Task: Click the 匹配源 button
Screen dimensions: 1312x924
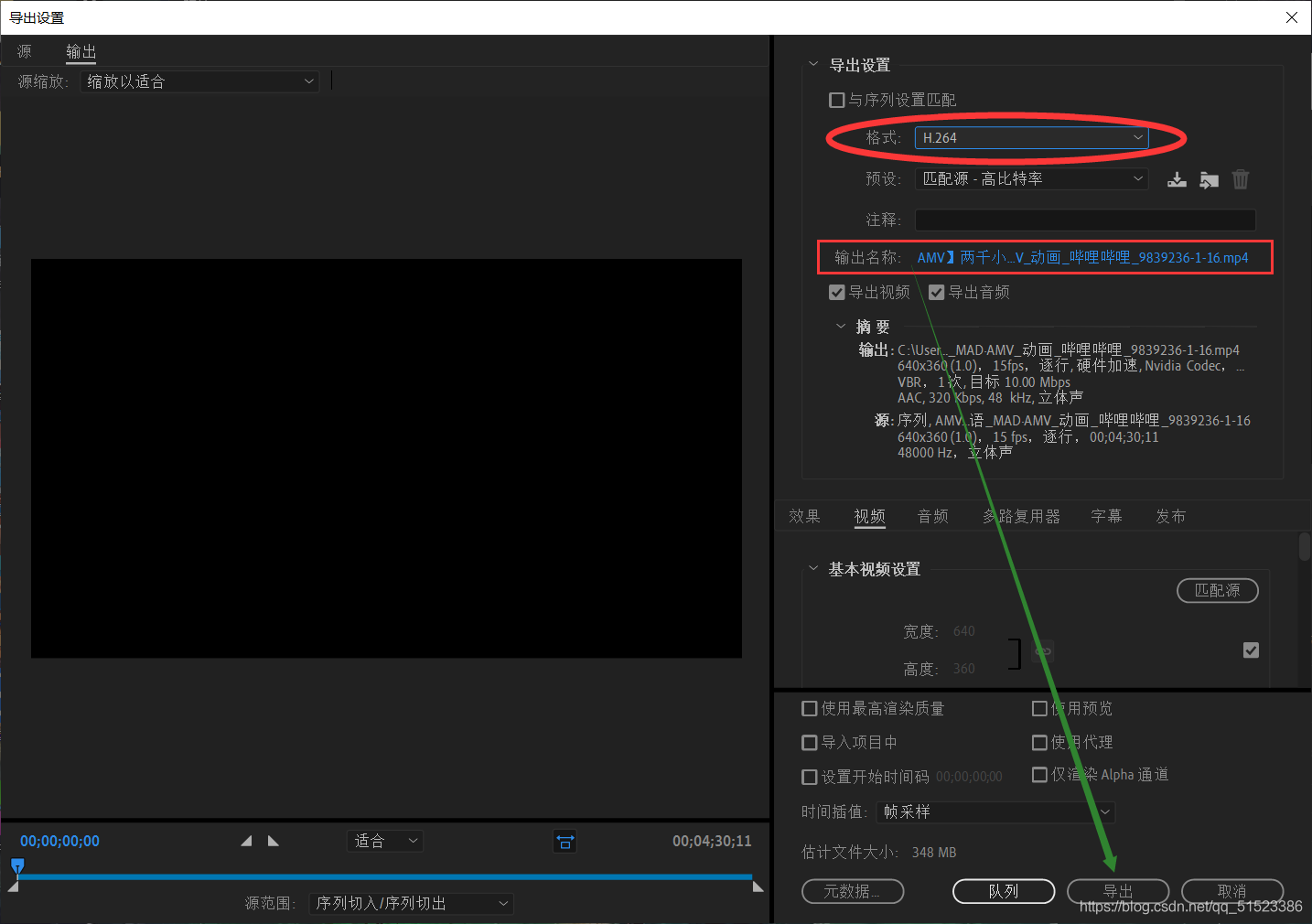Action: tap(1218, 590)
